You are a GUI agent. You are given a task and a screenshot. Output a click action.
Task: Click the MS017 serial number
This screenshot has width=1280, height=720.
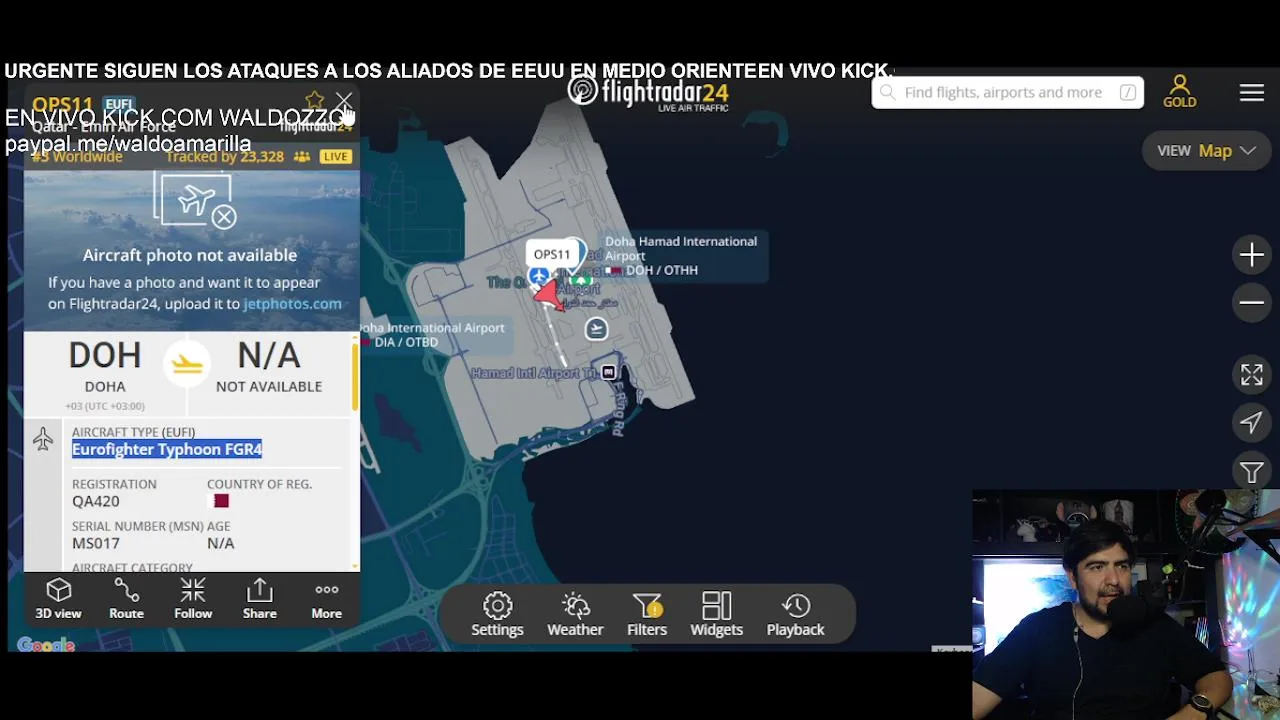pos(96,543)
